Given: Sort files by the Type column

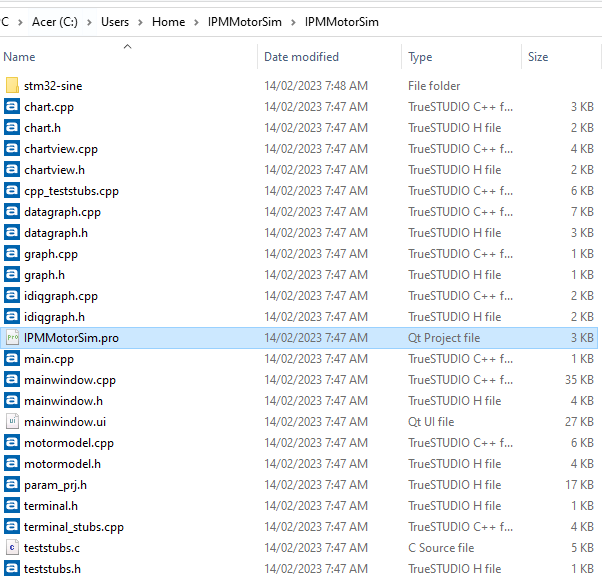Looking at the screenshot, I should click(420, 57).
